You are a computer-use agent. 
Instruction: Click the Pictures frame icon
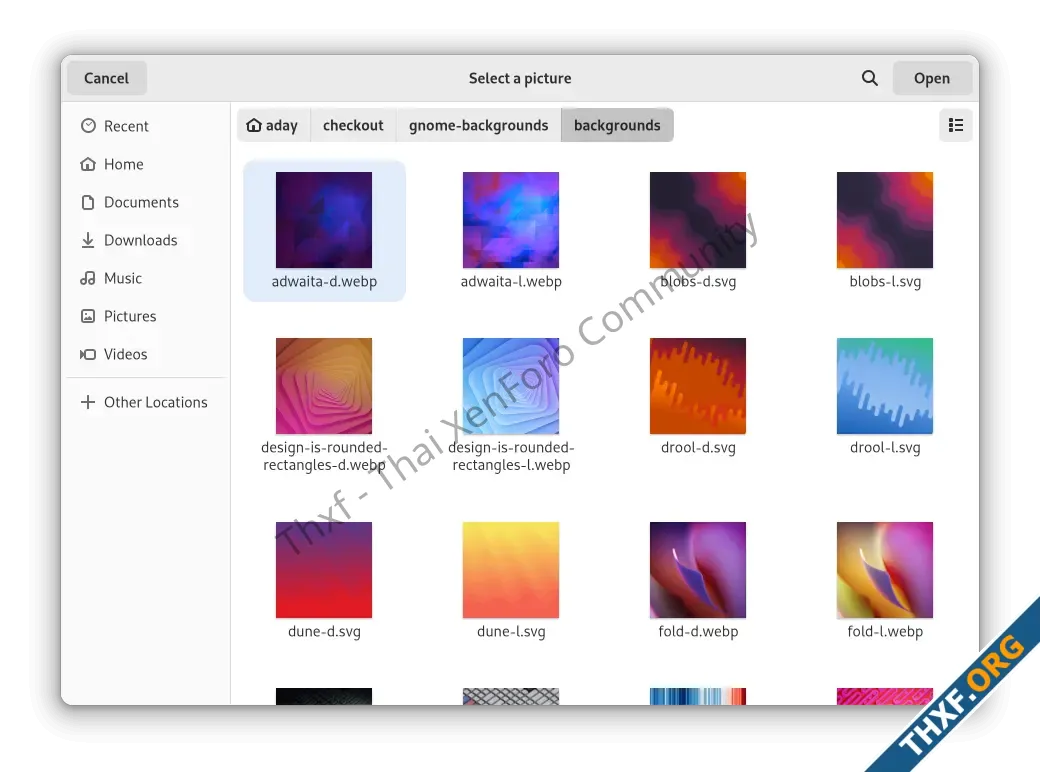[x=88, y=316]
